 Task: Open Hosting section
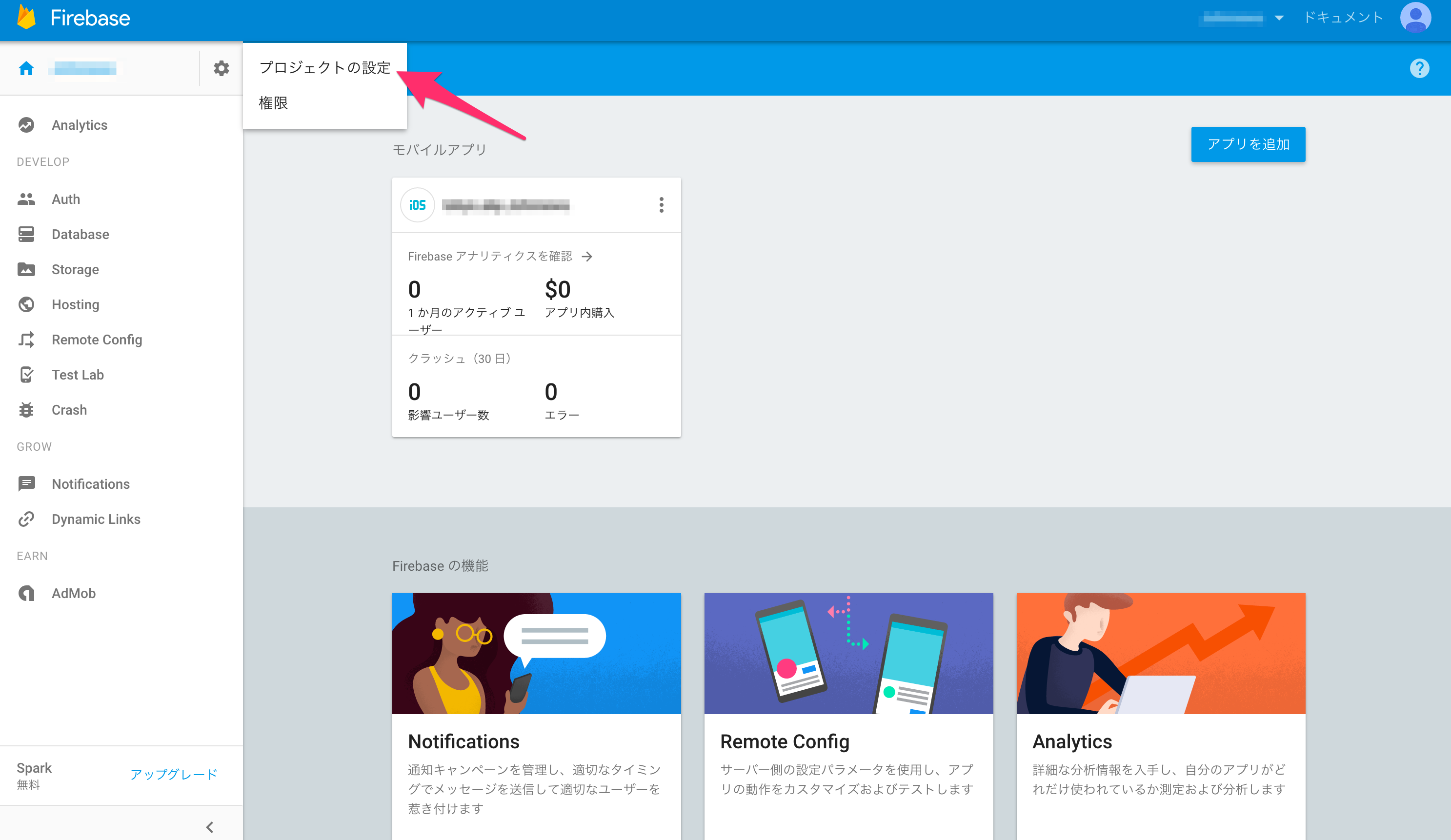click(76, 304)
